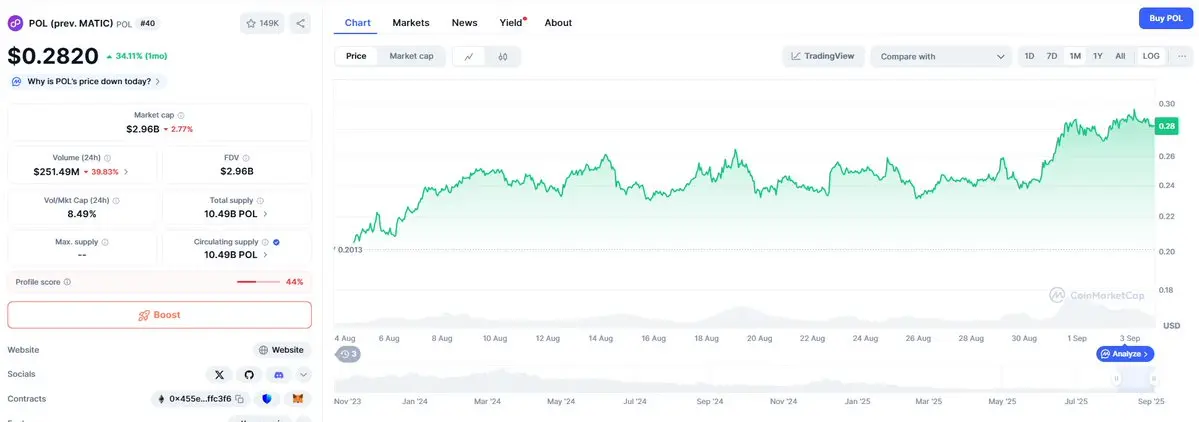This screenshot has width=1199, height=422.
Task: Select Market cap chart mode
Action: 411,56
